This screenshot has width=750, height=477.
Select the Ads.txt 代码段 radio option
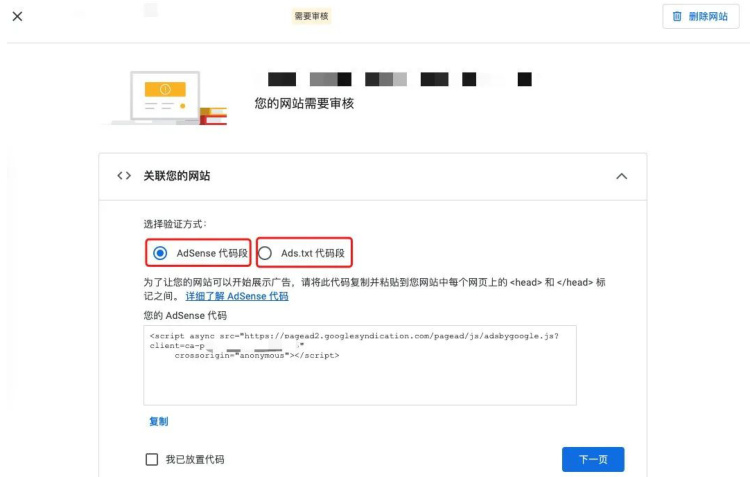point(265,253)
